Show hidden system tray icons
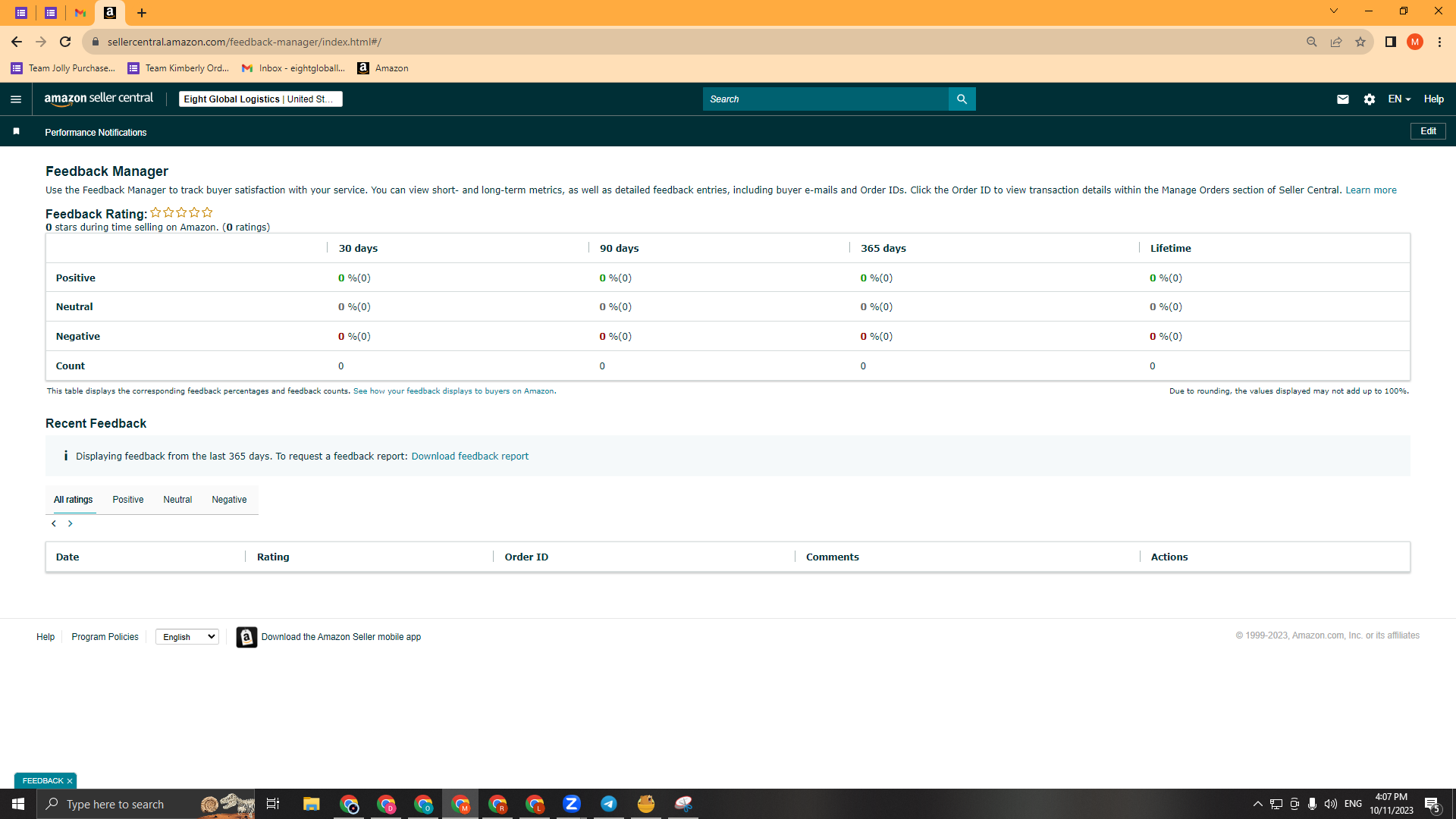1456x819 pixels. pyautogui.click(x=1258, y=804)
